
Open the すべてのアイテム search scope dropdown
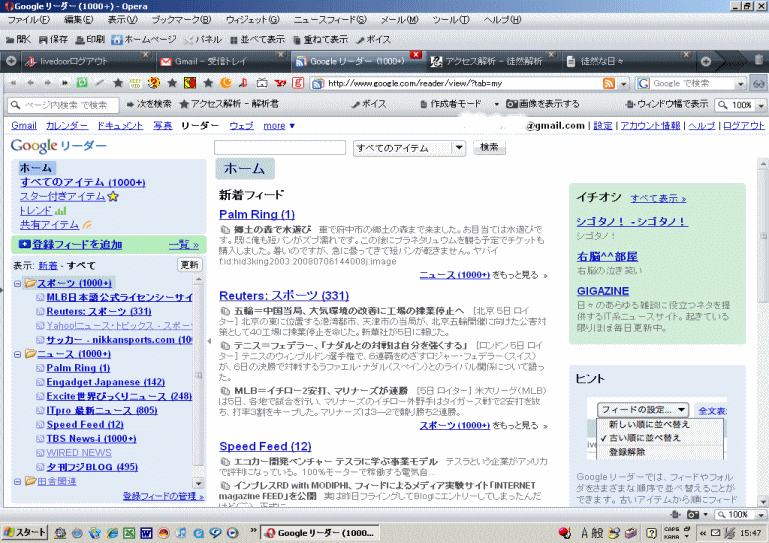coord(409,148)
